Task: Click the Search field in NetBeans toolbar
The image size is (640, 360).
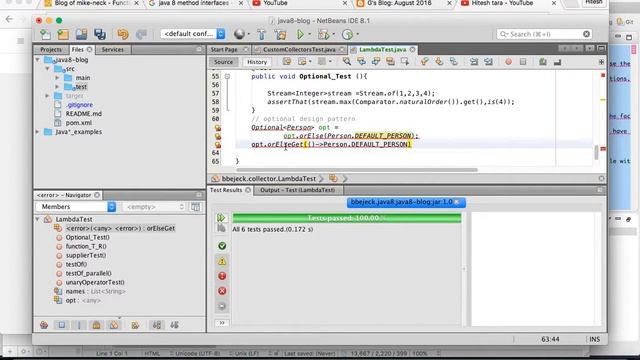Action: tap(543, 34)
